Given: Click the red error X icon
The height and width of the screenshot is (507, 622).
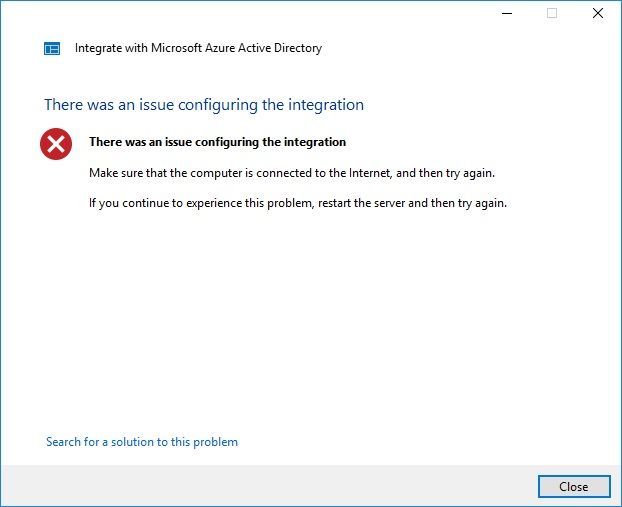Looking at the screenshot, I should [x=56, y=144].
